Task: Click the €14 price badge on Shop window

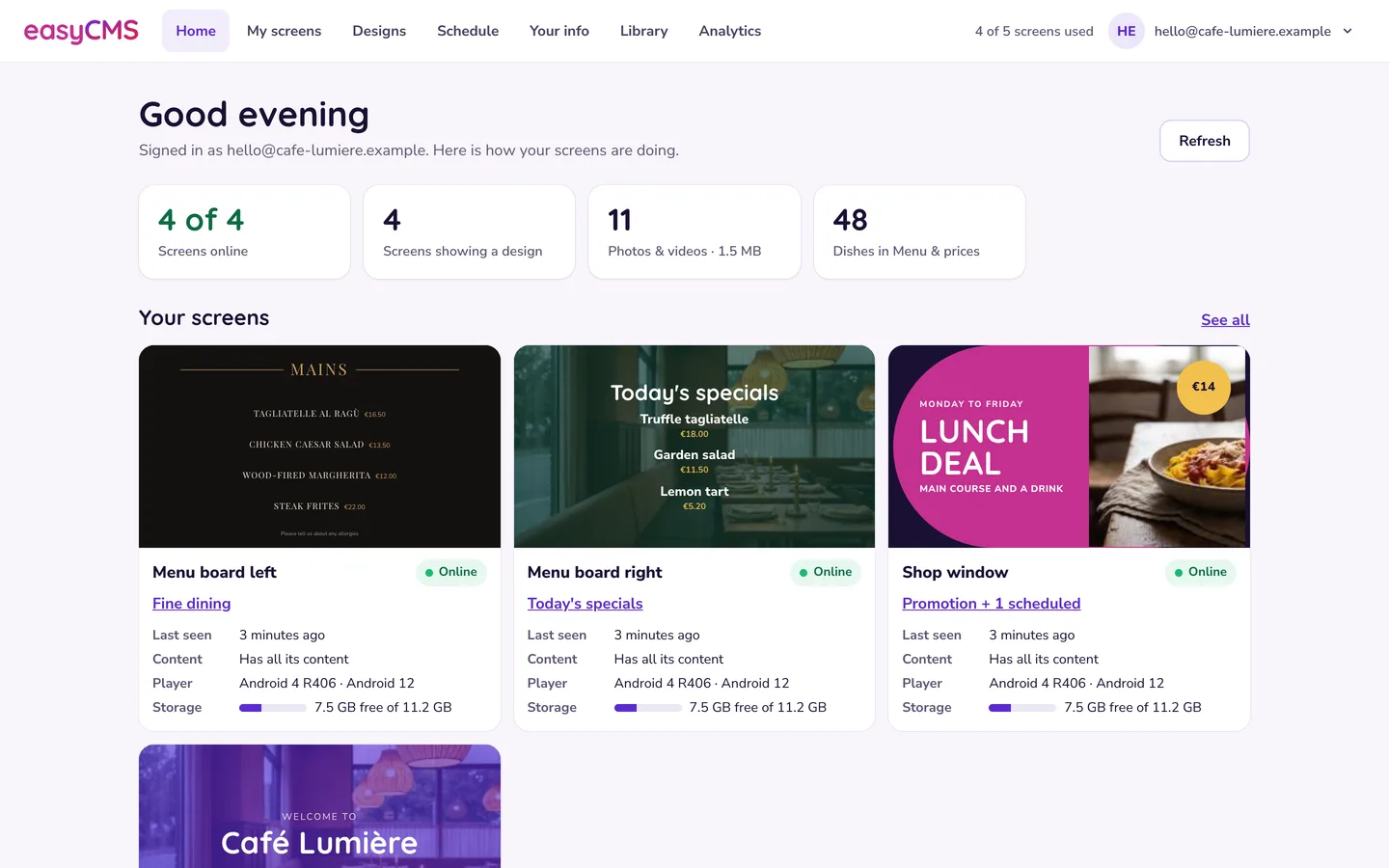Action: pyautogui.click(x=1204, y=387)
